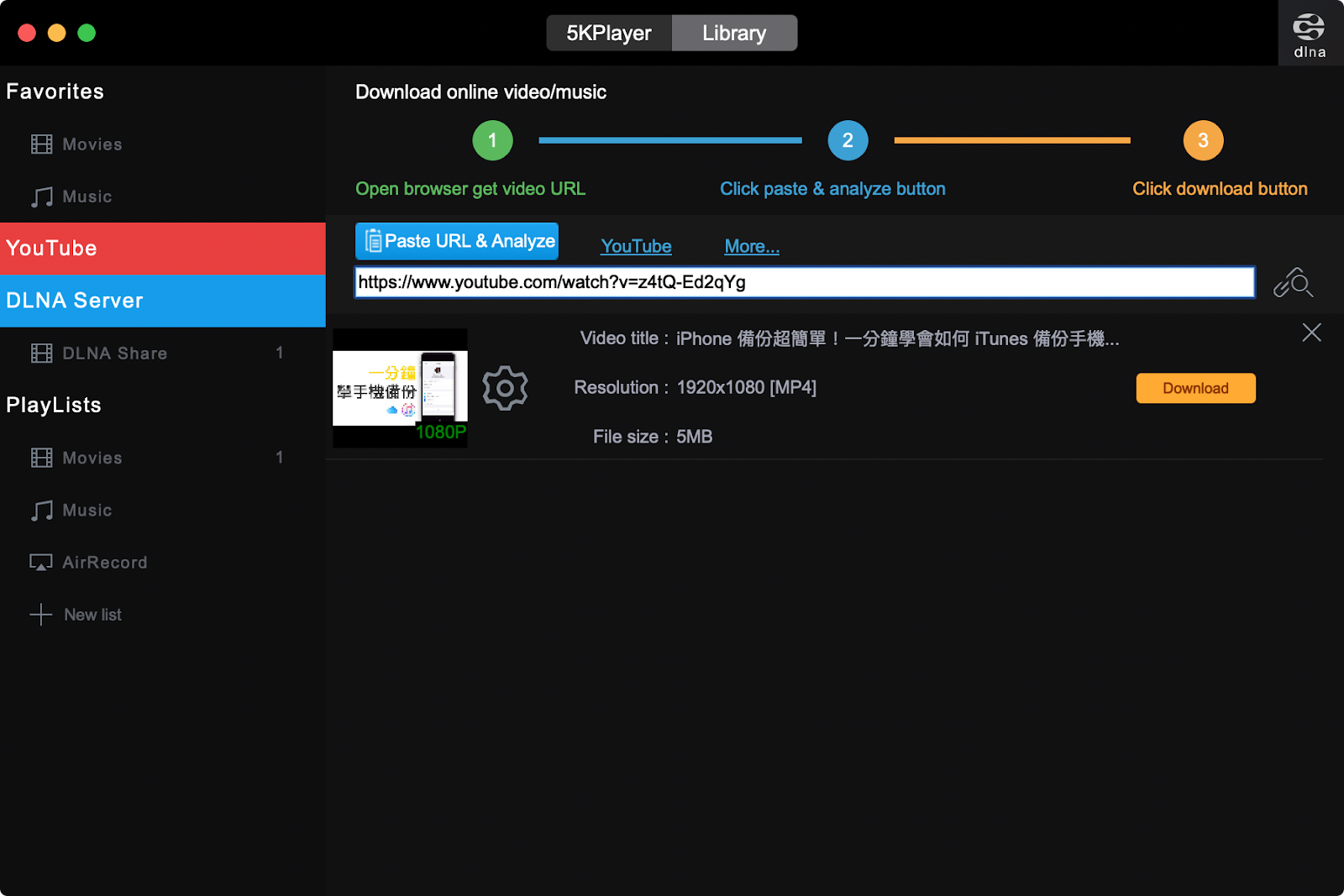Image resolution: width=1344 pixels, height=896 pixels.
Task: Click the Resolution 1920x1080 [MP4] text
Action: (x=696, y=387)
